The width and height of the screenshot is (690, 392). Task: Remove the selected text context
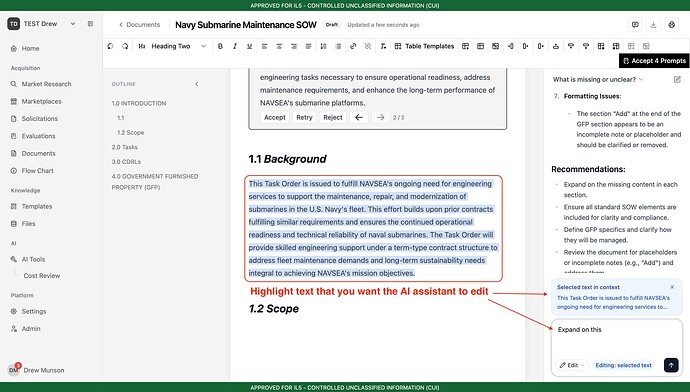tap(672, 287)
